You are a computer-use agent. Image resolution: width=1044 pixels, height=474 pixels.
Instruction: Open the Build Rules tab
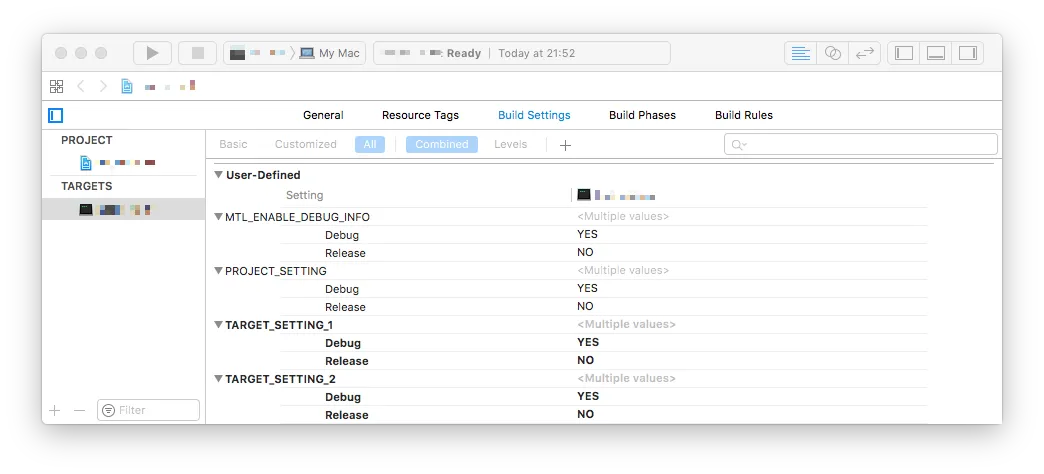(x=744, y=115)
